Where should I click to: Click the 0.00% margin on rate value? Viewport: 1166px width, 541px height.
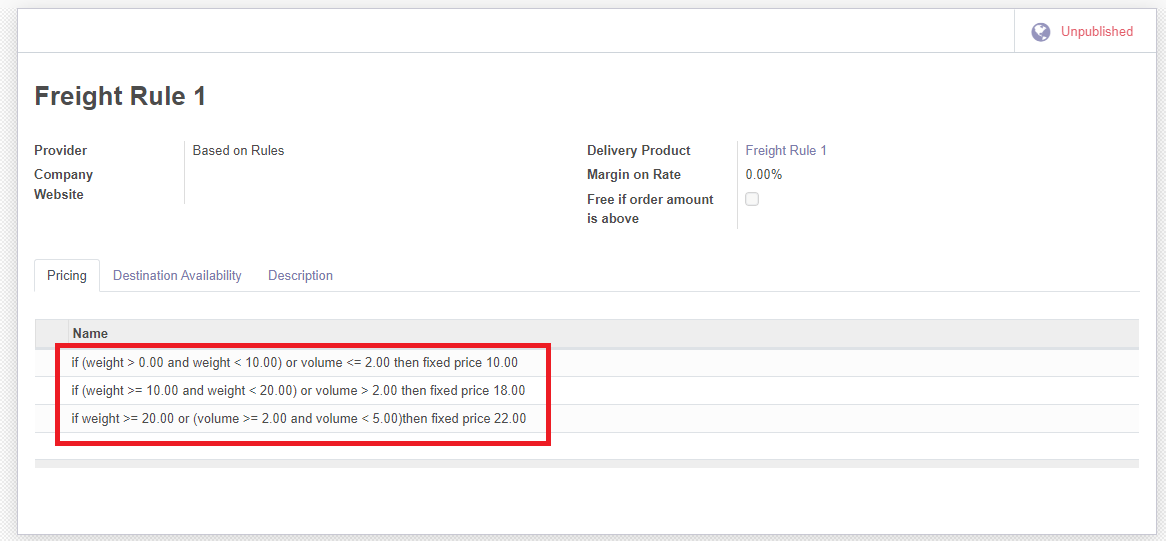[x=764, y=174]
